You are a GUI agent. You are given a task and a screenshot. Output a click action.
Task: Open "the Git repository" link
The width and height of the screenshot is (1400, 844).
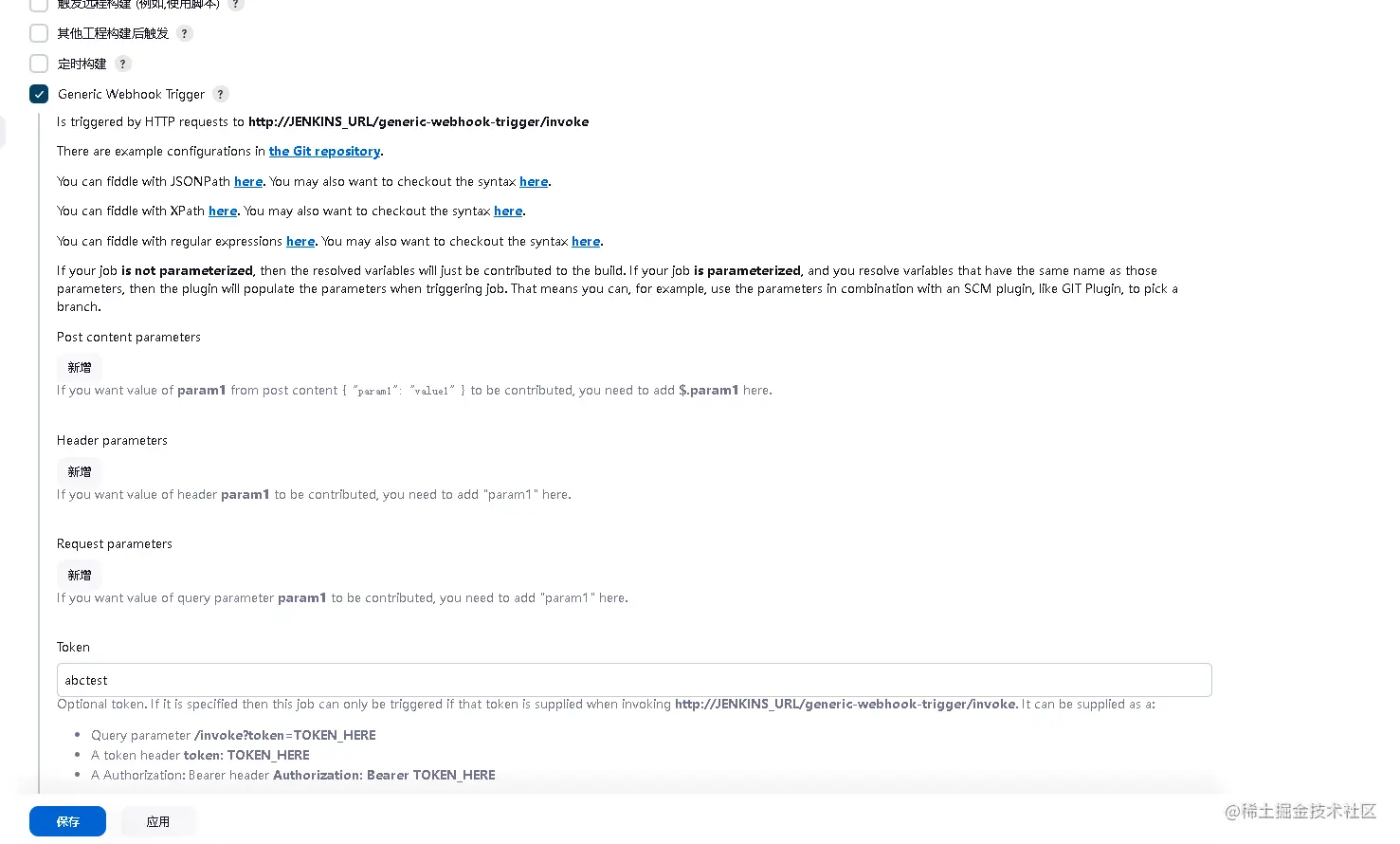[x=324, y=151]
